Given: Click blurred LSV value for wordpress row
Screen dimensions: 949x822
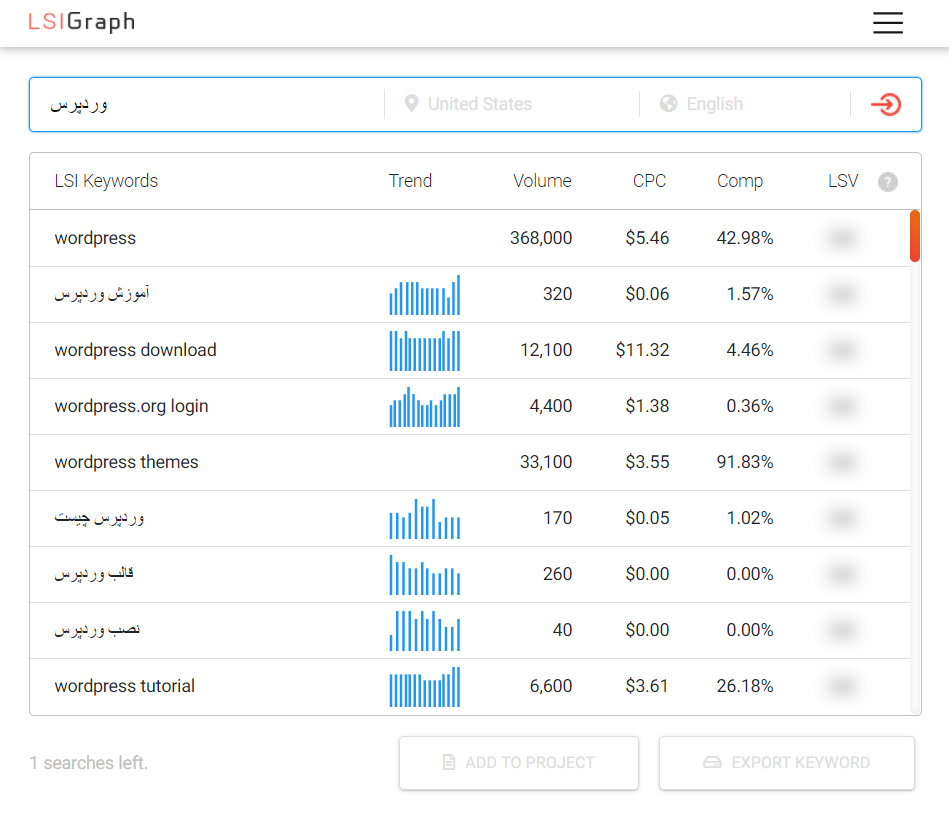Looking at the screenshot, I should tap(842, 238).
